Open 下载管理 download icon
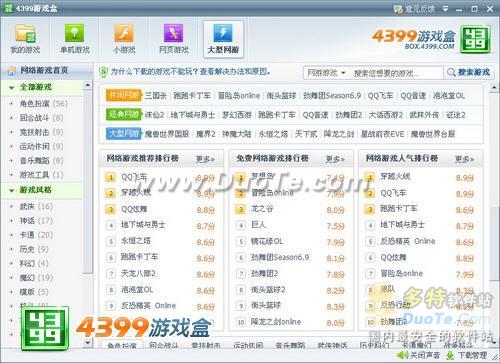The image size is (500, 363). (x=467, y=355)
